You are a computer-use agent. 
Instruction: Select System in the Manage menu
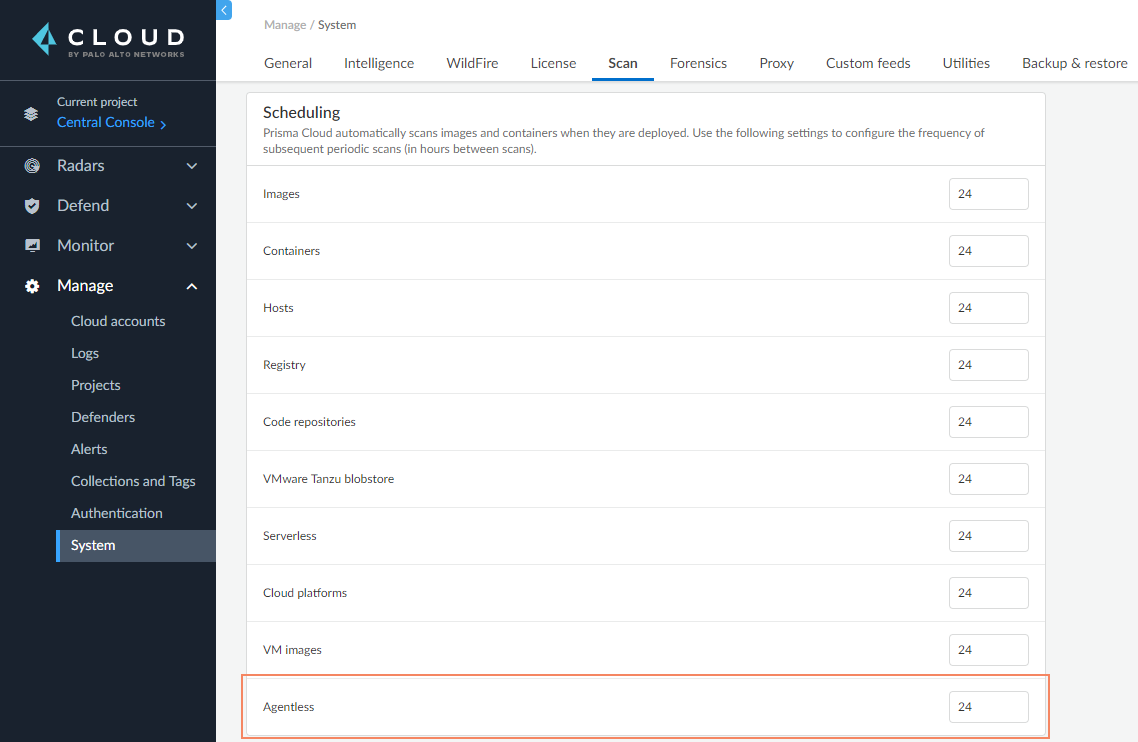[x=136, y=545]
